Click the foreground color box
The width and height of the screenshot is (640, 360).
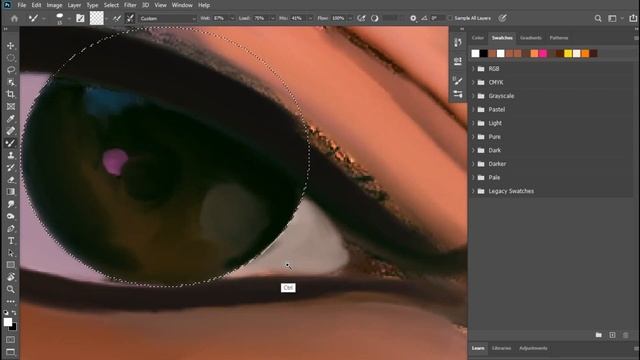tap(8, 322)
